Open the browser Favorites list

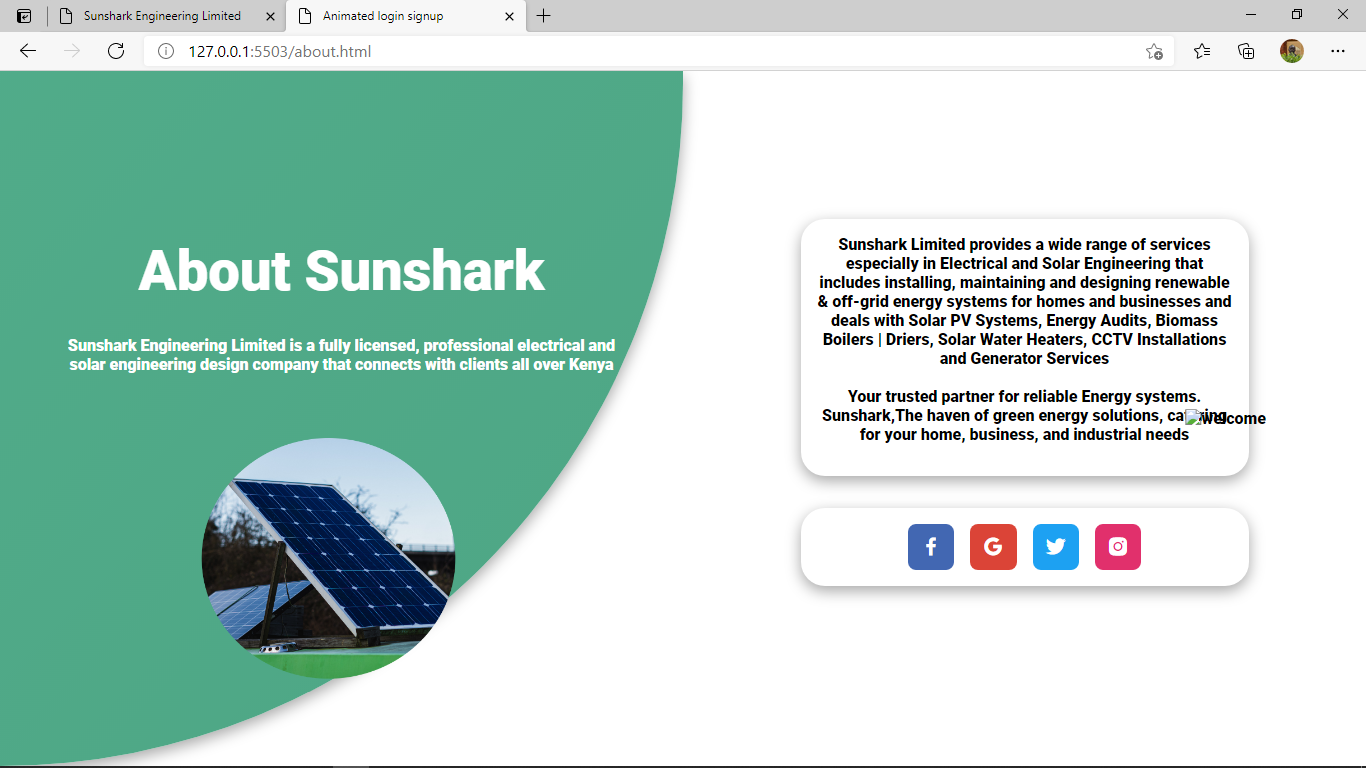click(x=1202, y=51)
